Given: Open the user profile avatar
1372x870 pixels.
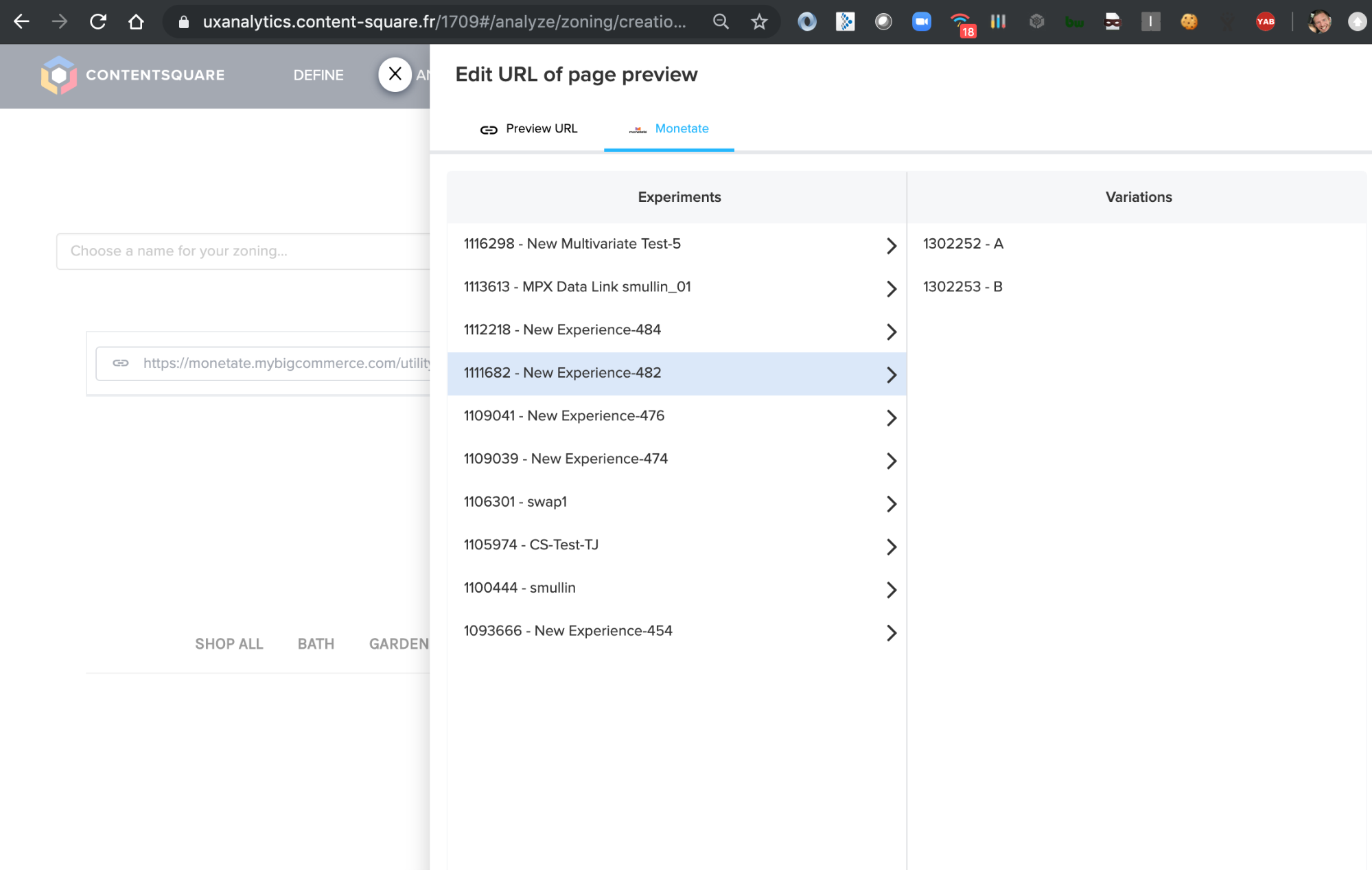Looking at the screenshot, I should [1318, 22].
